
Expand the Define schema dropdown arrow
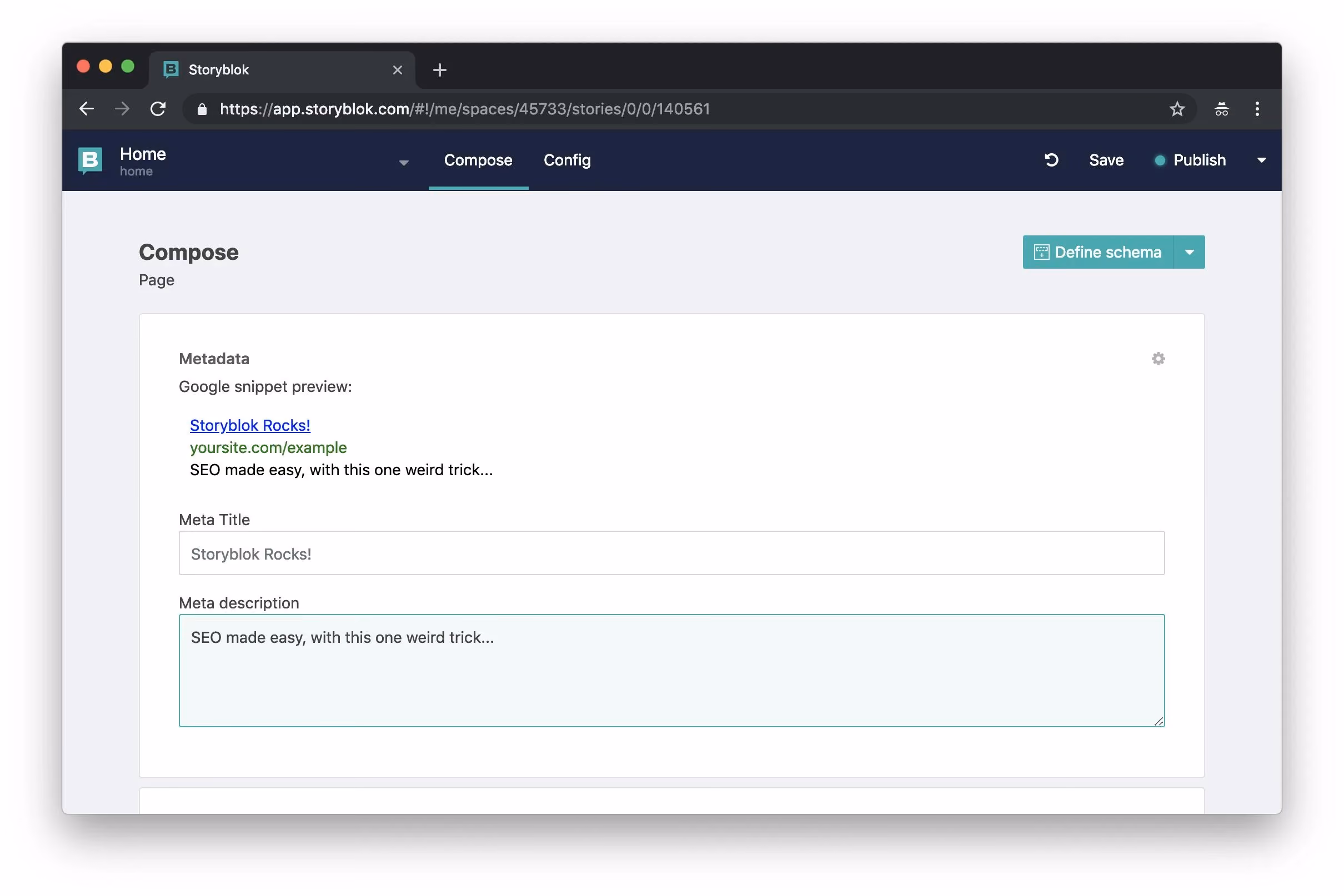(1189, 252)
